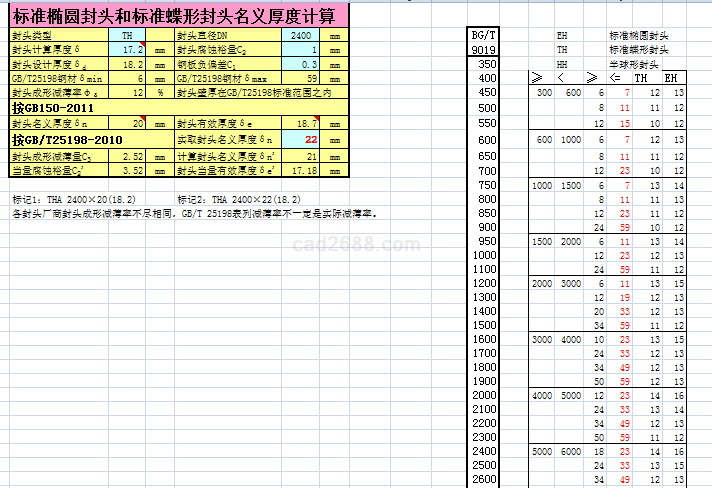The width and height of the screenshot is (712, 488).
Task: Select the 半球形封头 legend label
Action: pos(634,63)
